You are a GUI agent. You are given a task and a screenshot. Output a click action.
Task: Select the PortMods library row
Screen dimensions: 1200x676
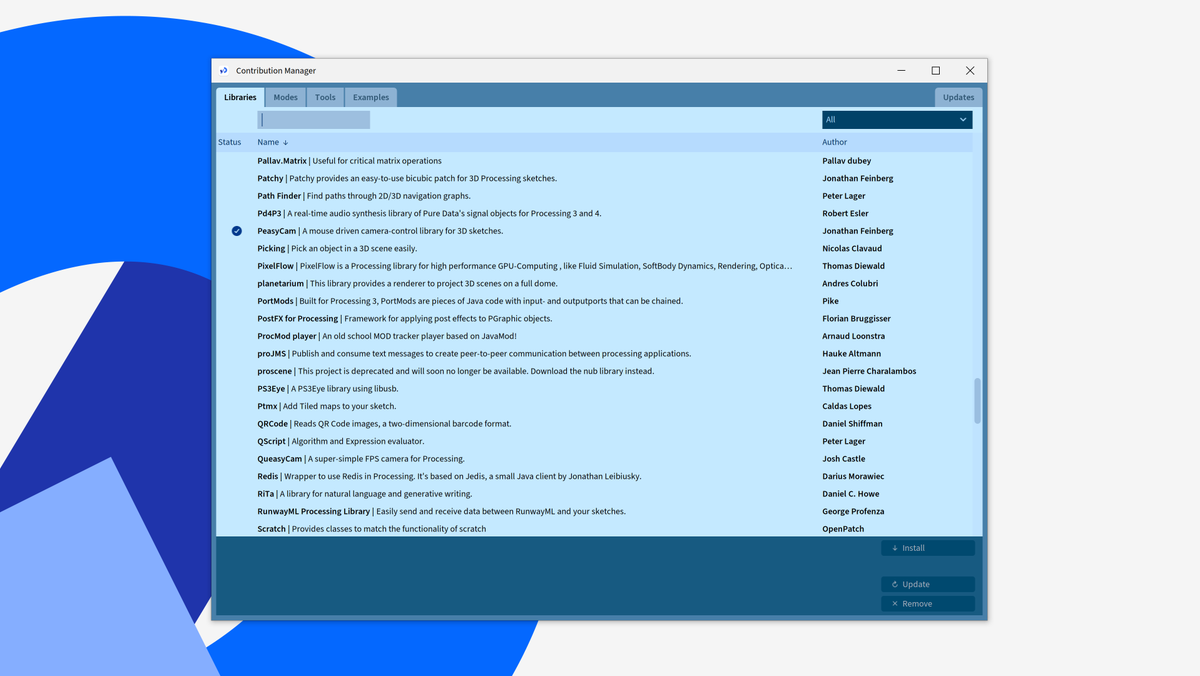[x=594, y=301]
